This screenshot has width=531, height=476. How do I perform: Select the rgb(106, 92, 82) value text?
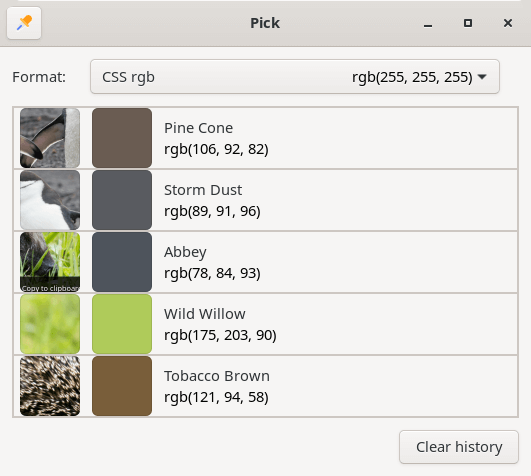216,149
